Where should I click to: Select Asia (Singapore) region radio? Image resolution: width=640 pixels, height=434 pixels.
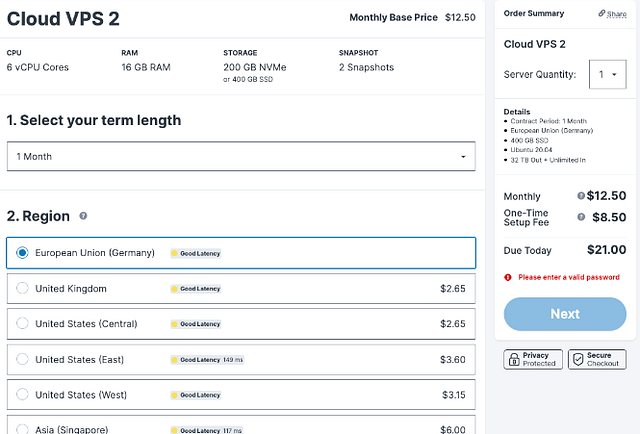pos(22,429)
